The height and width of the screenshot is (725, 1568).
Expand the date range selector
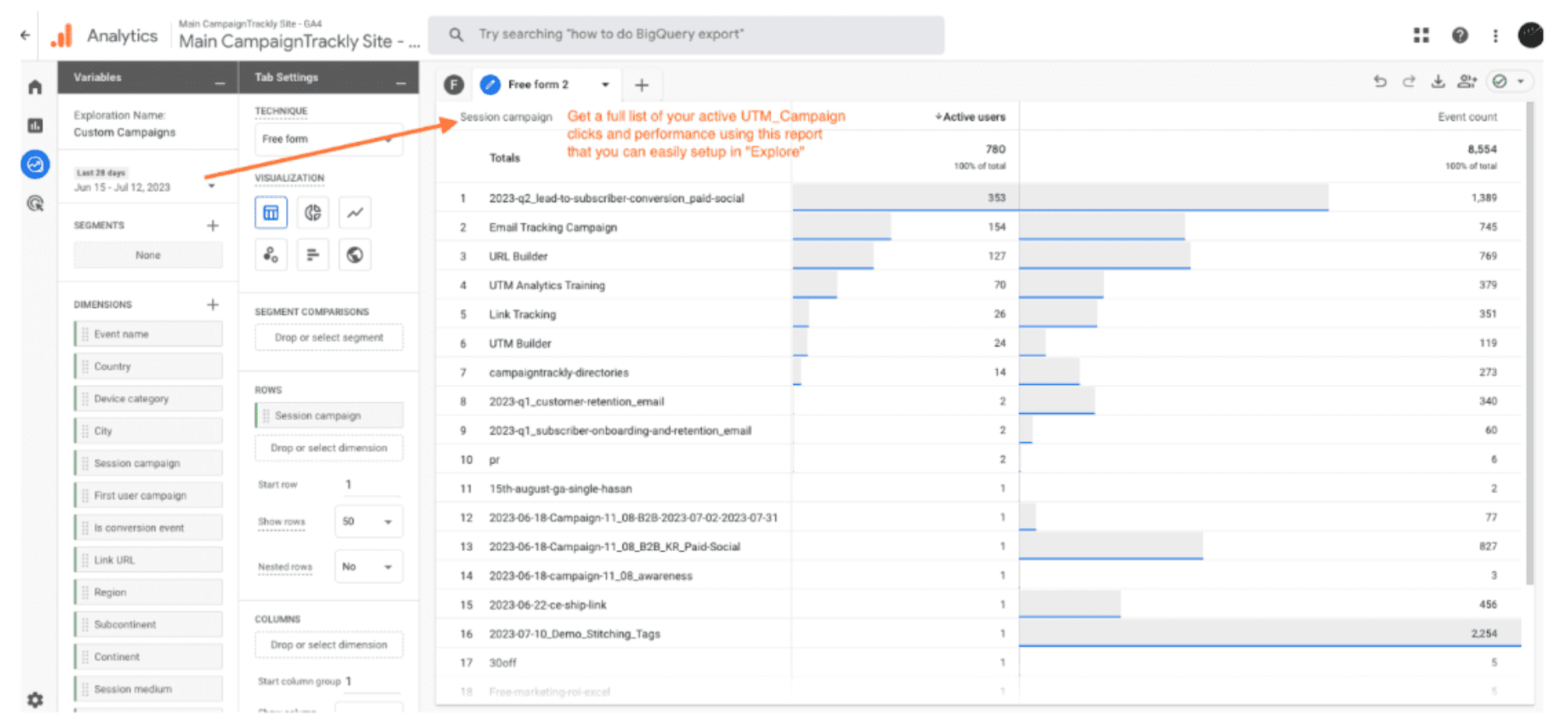[211, 187]
